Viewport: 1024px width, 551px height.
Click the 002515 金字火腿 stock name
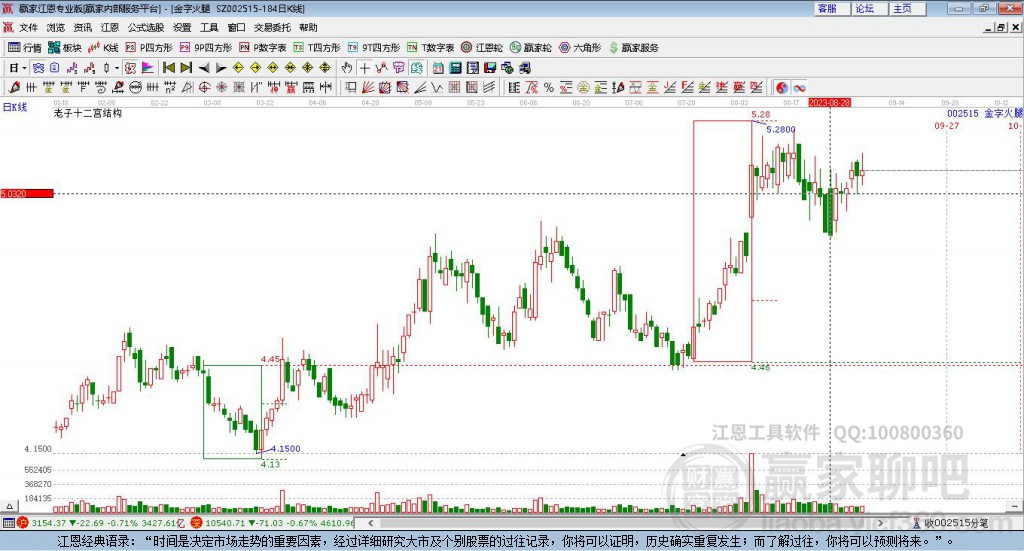tap(985, 114)
